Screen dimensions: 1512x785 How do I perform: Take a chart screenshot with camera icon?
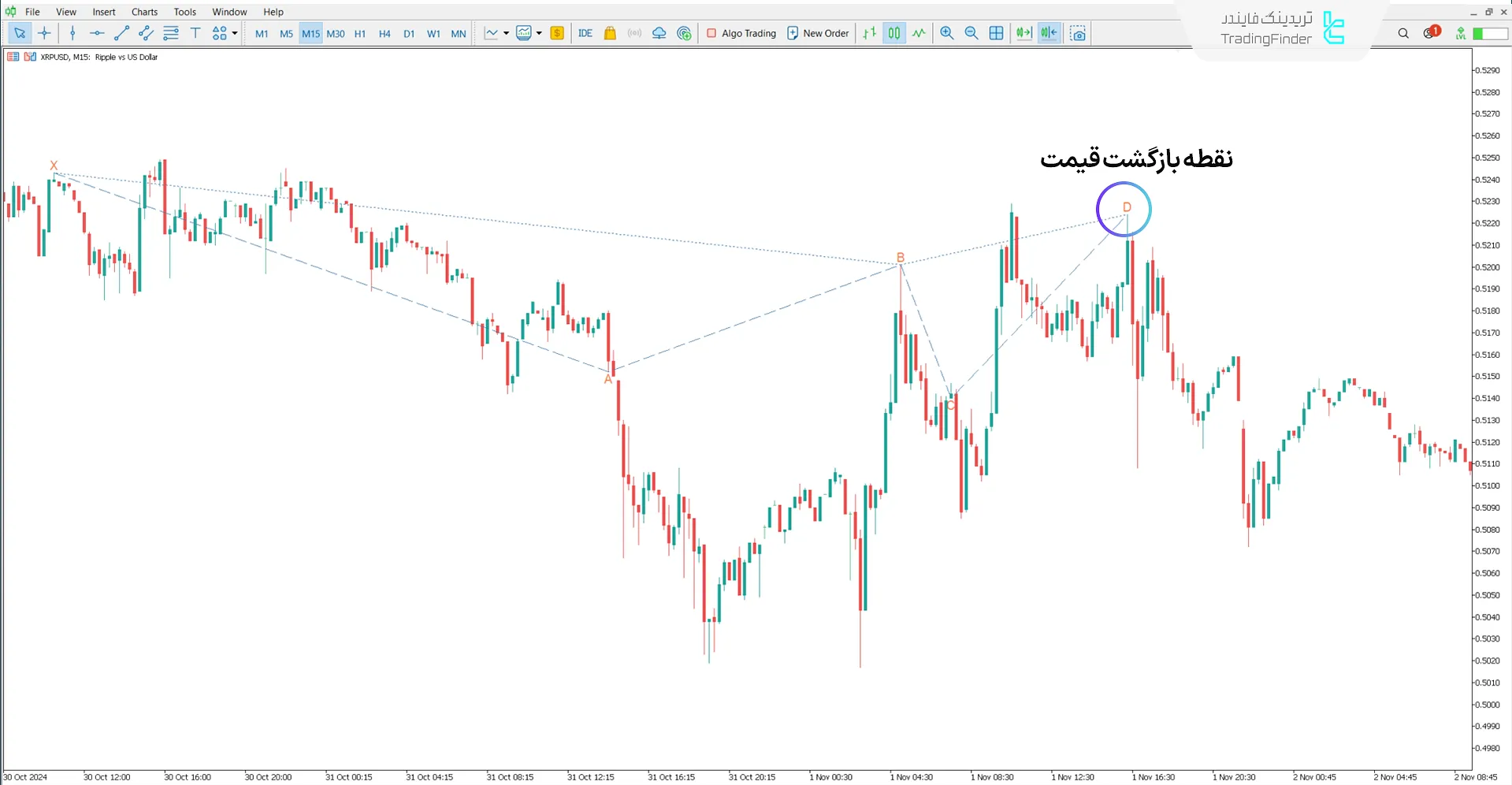(1078, 33)
